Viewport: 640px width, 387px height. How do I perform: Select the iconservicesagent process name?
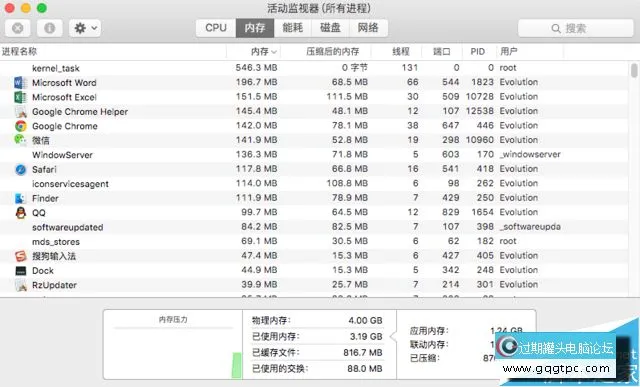(70, 184)
